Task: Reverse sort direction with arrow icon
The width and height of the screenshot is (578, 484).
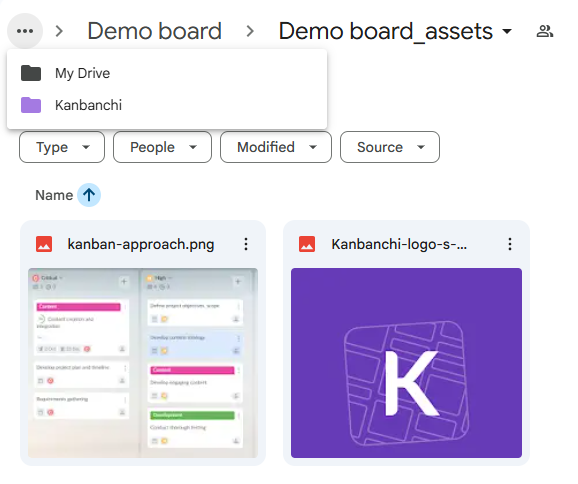Action: 89,195
